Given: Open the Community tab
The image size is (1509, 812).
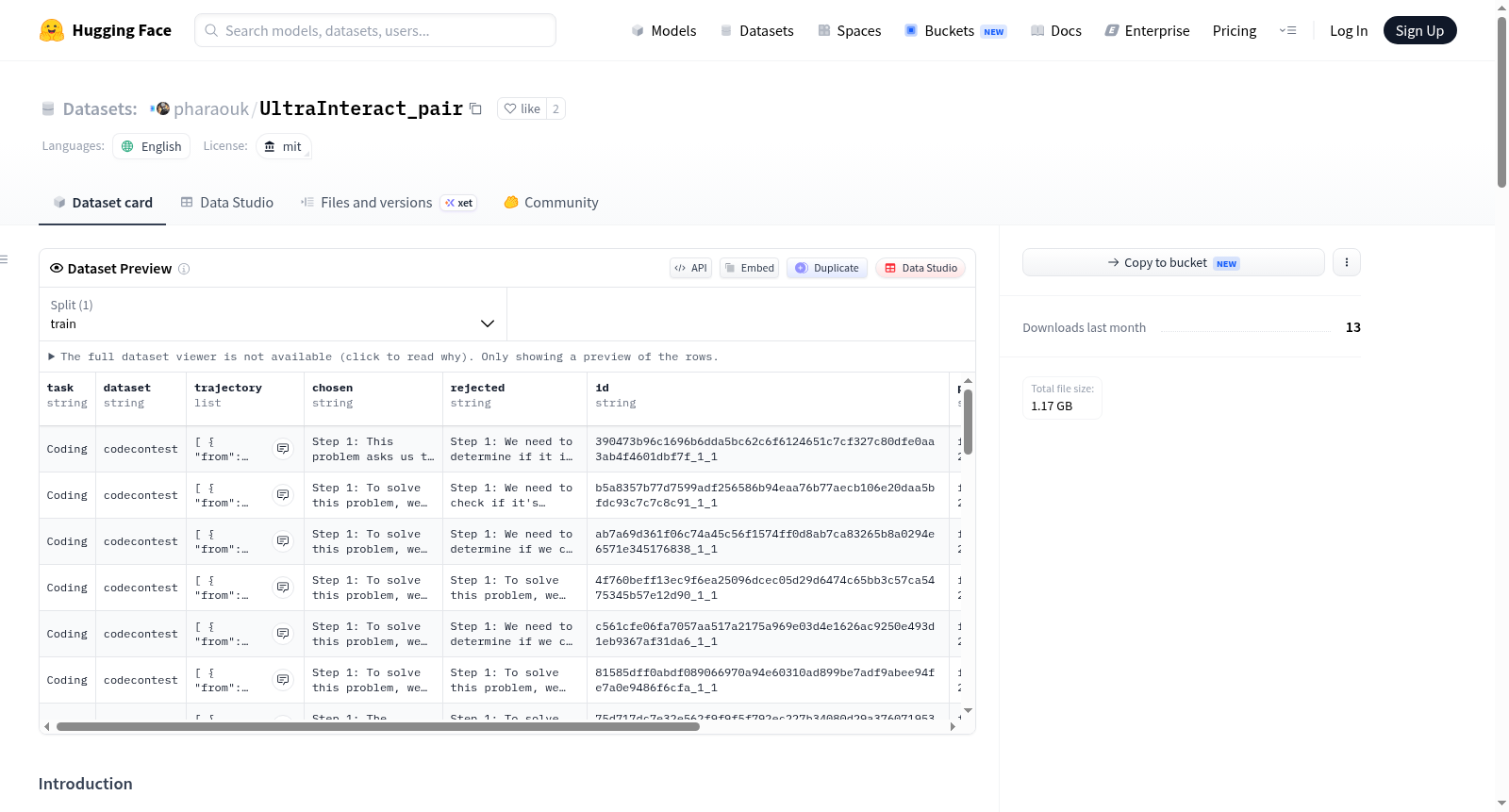Looking at the screenshot, I should click(x=551, y=203).
